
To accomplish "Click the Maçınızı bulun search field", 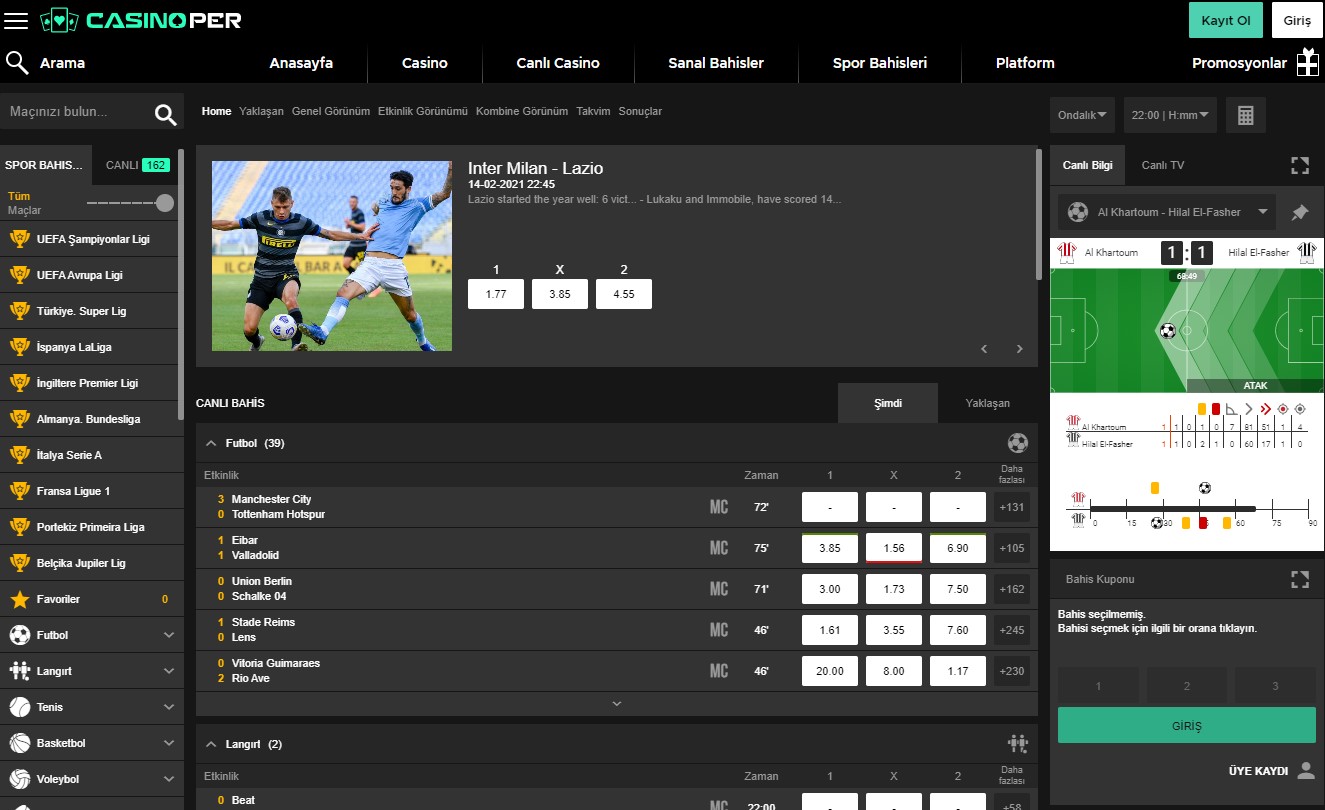I will coord(75,113).
